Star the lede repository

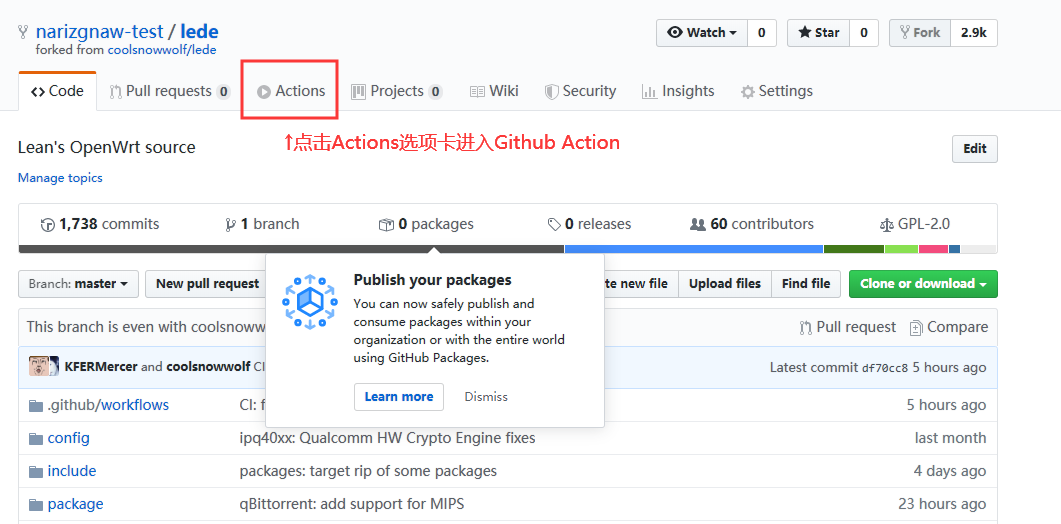[818, 33]
